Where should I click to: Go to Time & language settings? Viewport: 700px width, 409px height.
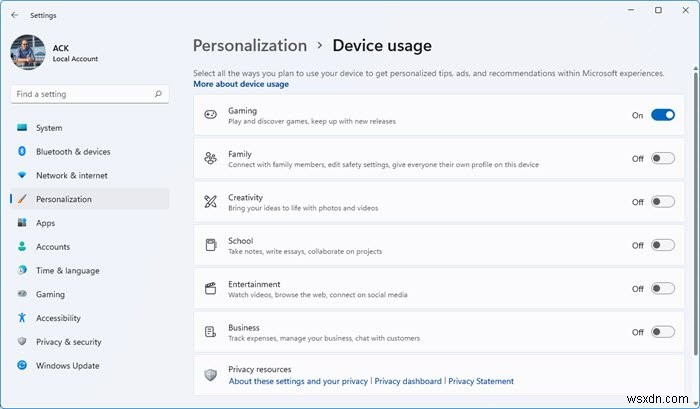67,271
